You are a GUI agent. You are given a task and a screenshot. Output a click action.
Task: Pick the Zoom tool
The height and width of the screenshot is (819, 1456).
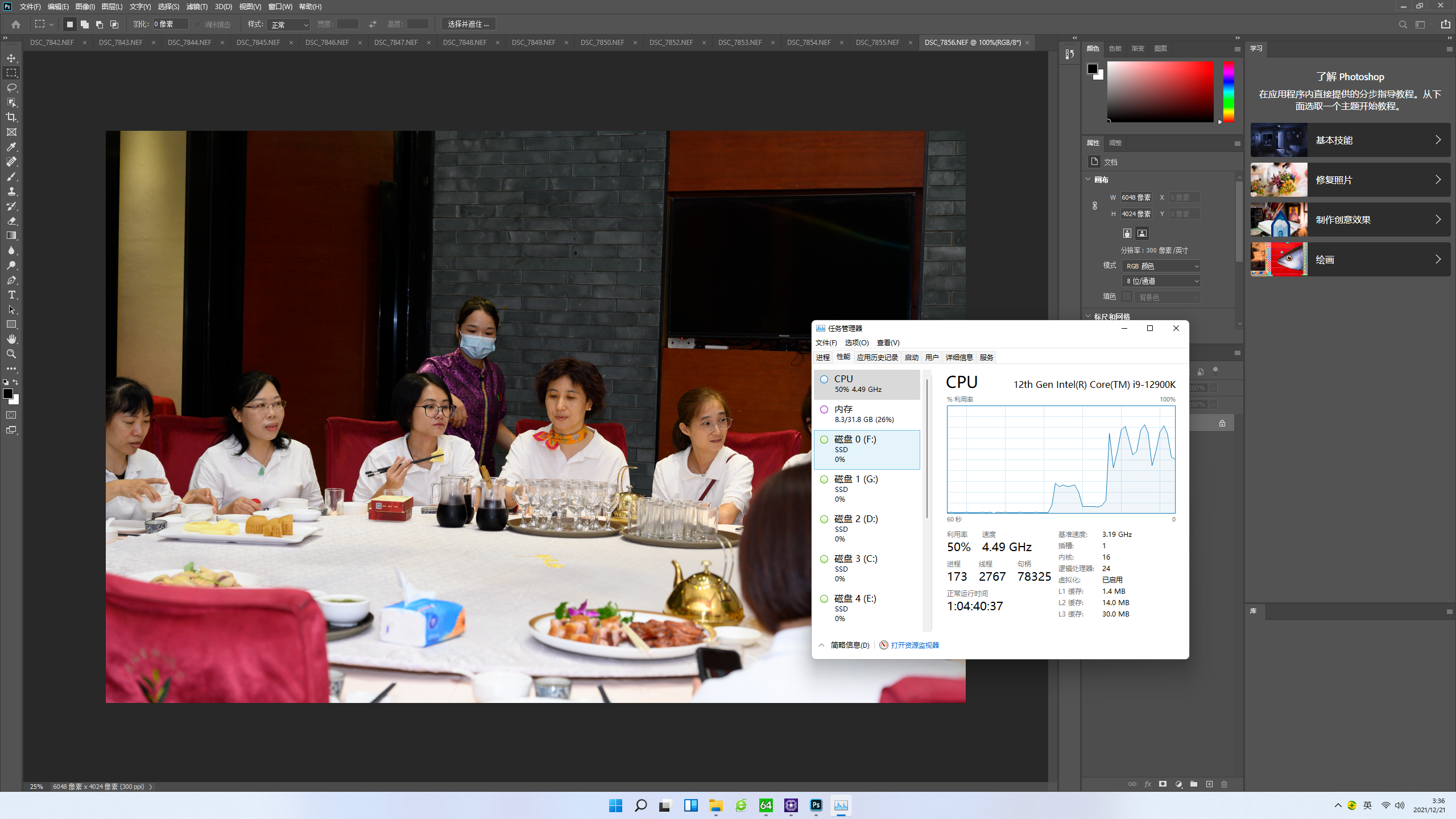[x=11, y=354]
